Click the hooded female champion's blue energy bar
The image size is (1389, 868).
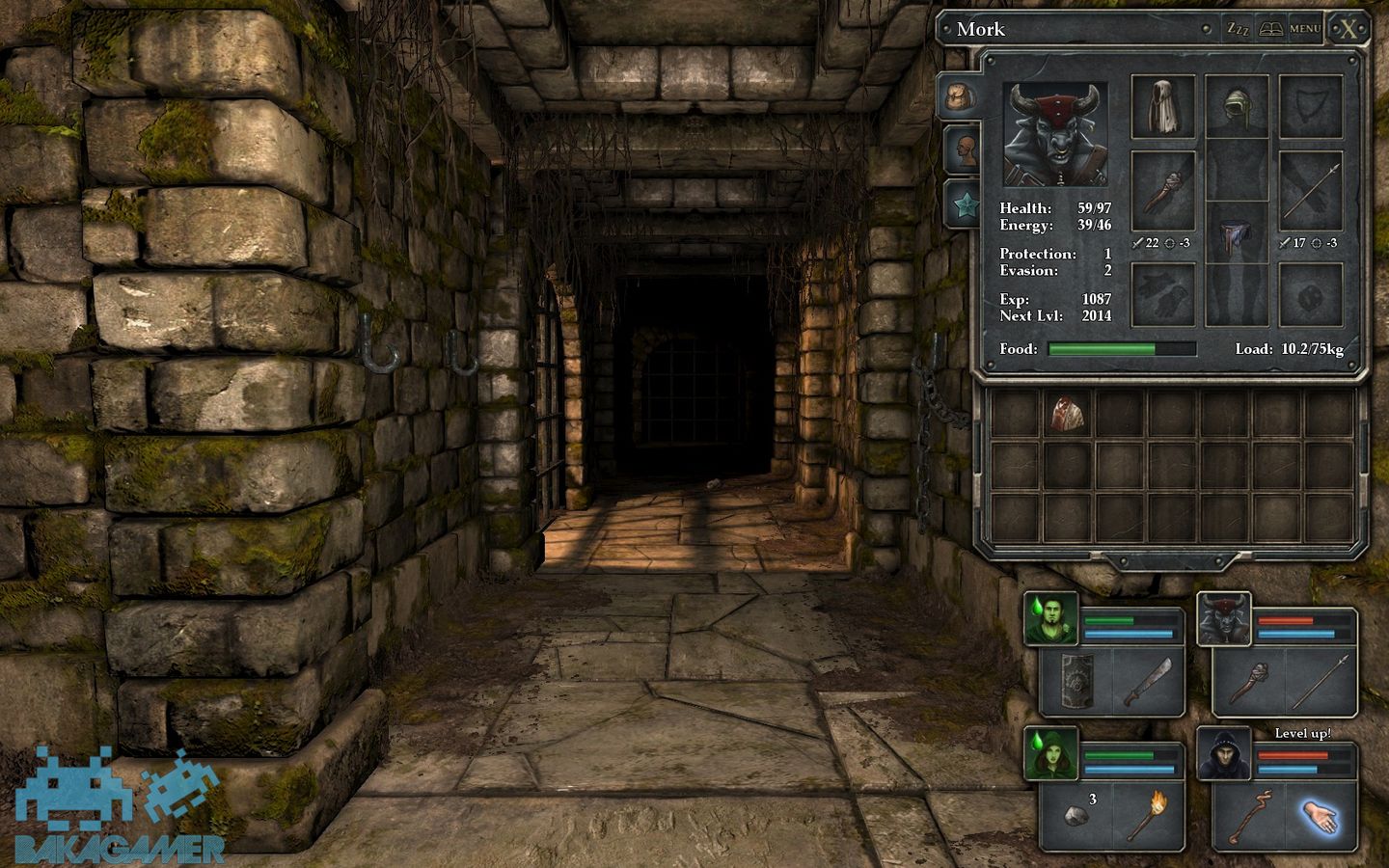1129,770
